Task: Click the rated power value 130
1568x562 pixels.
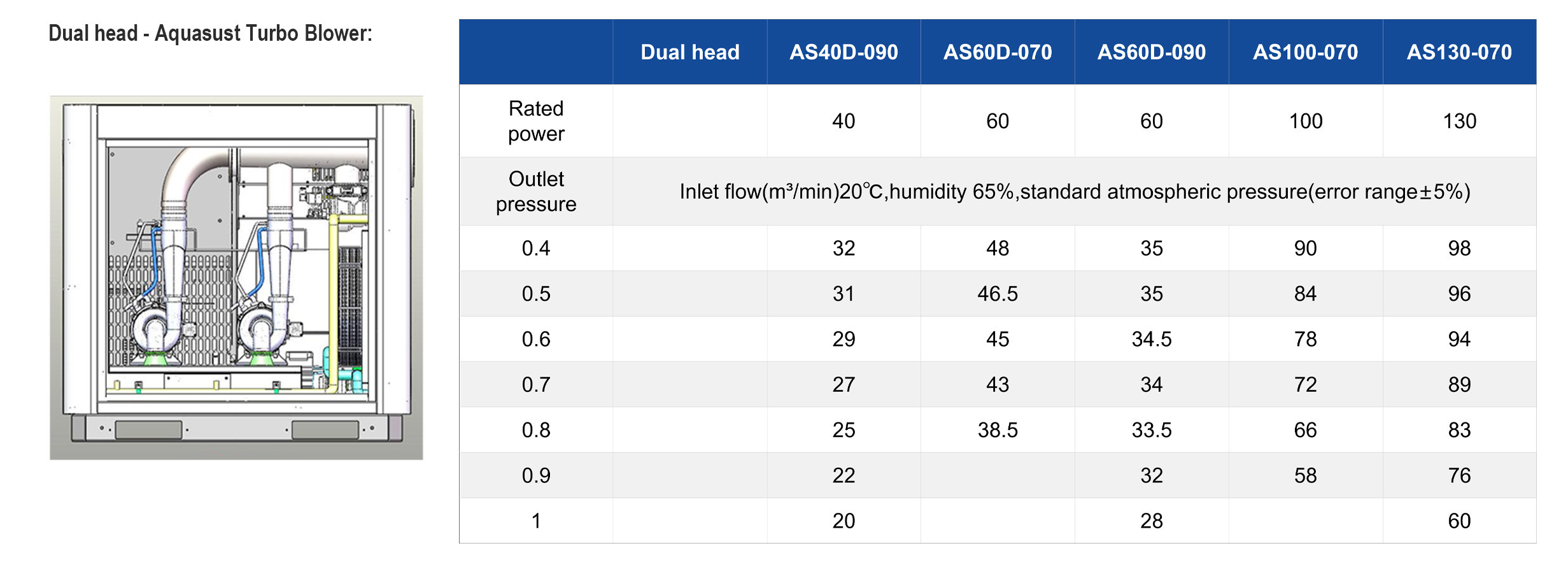Action: 1459,121
